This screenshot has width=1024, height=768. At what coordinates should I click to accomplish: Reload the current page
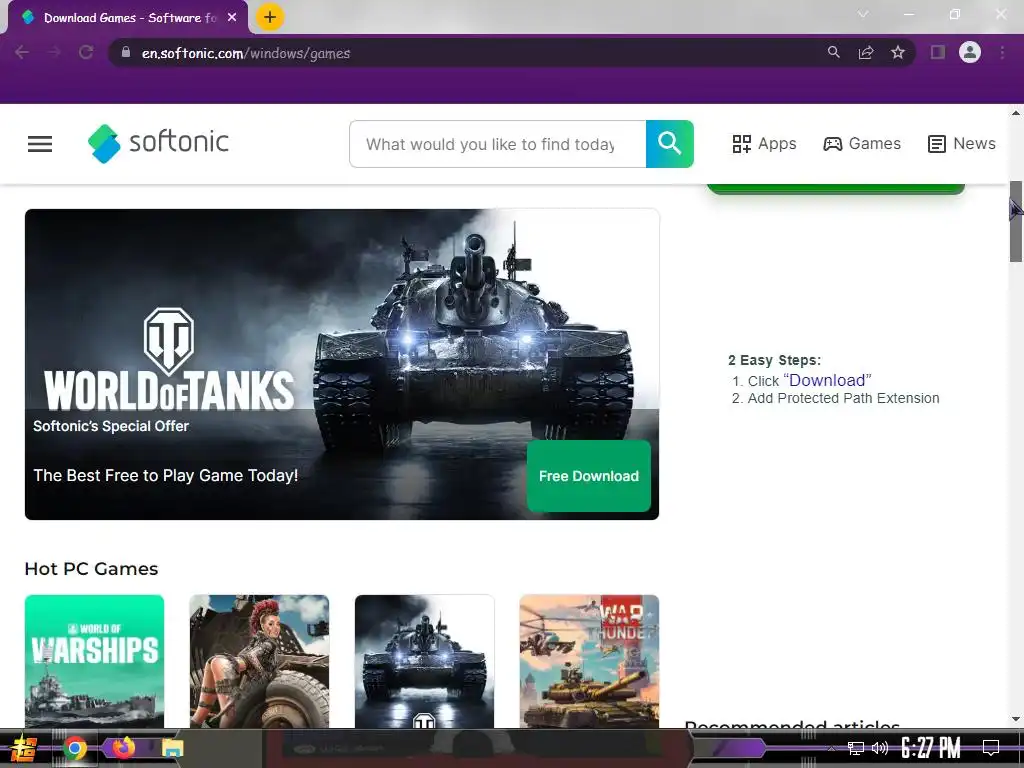(86, 52)
